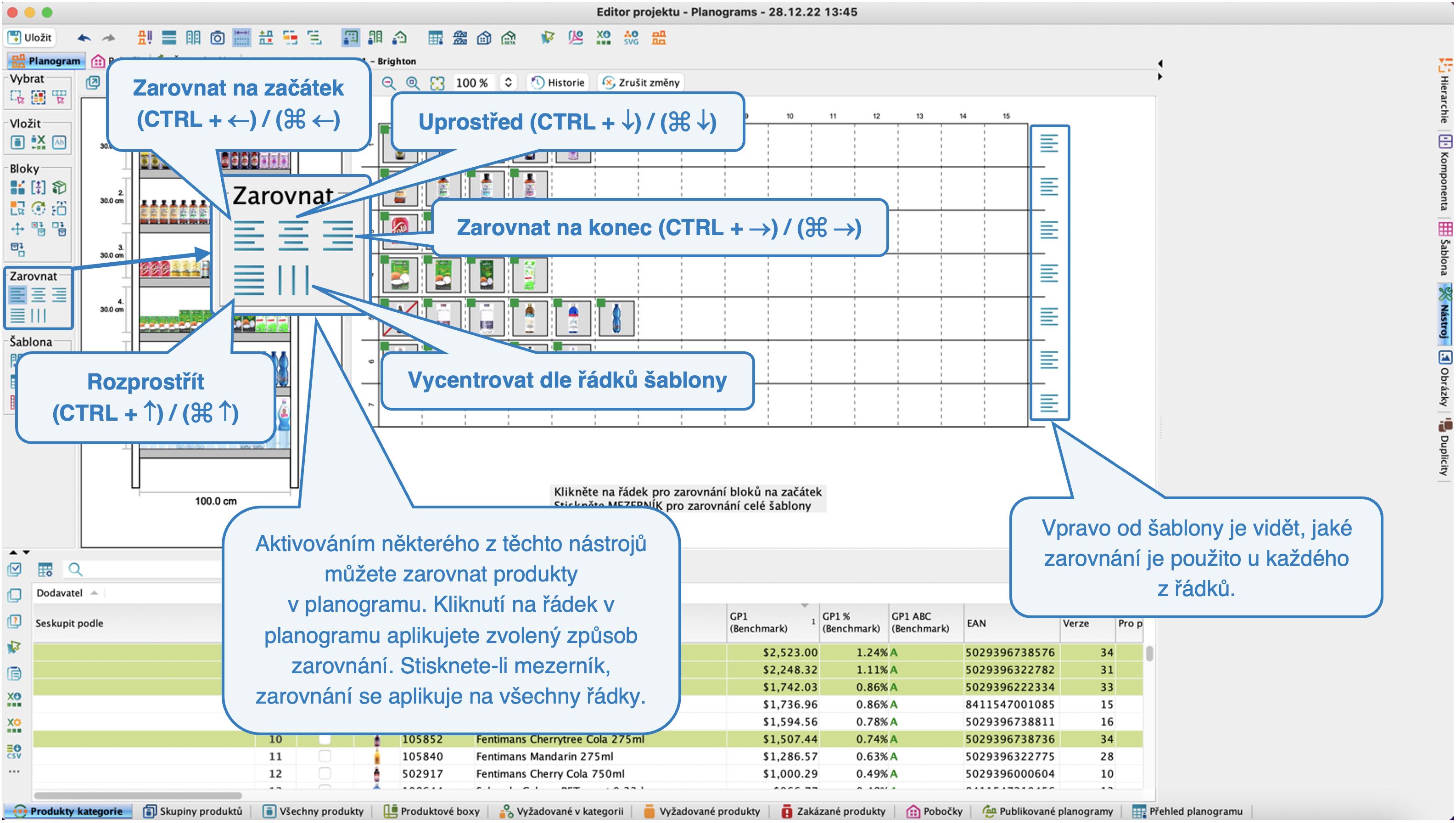The image size is (1456, 823).
Task: Click the Undo arrow in the toolbar
Action: click(x=84, y=38)
